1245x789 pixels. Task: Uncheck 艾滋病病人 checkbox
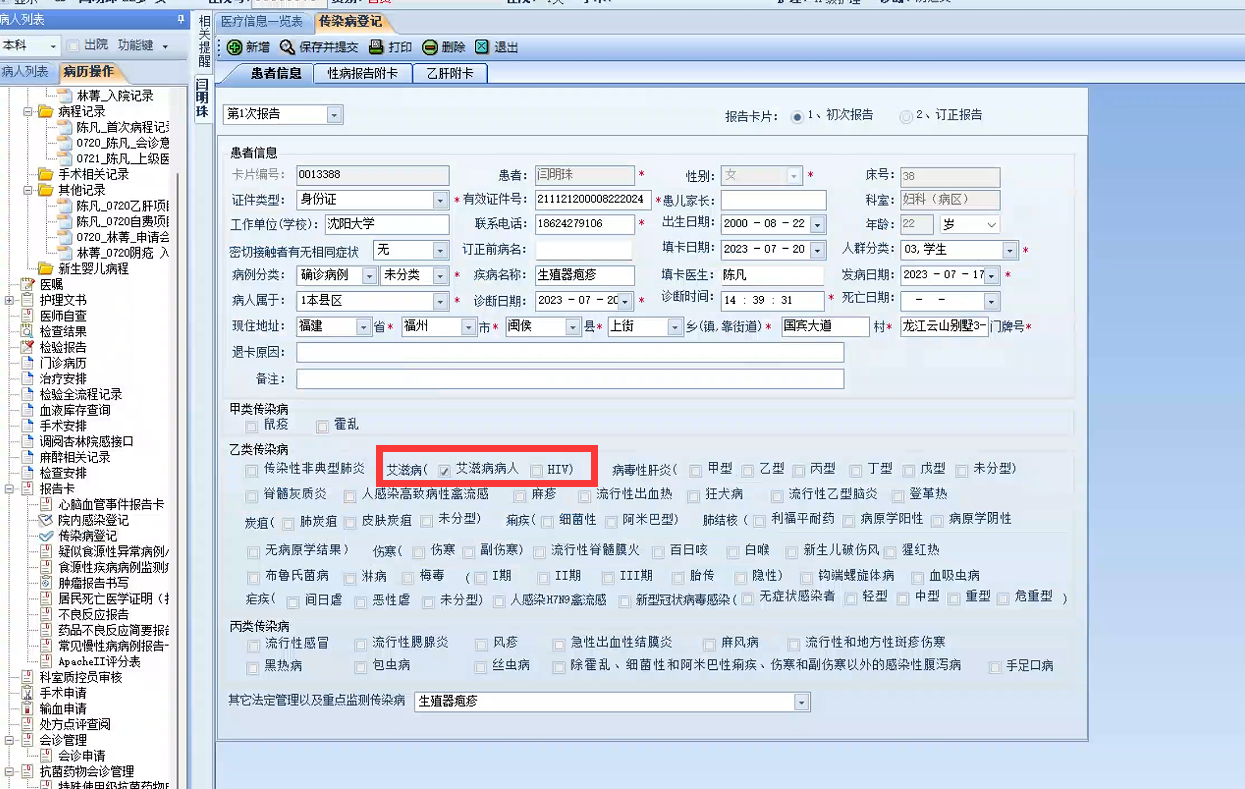444,470
